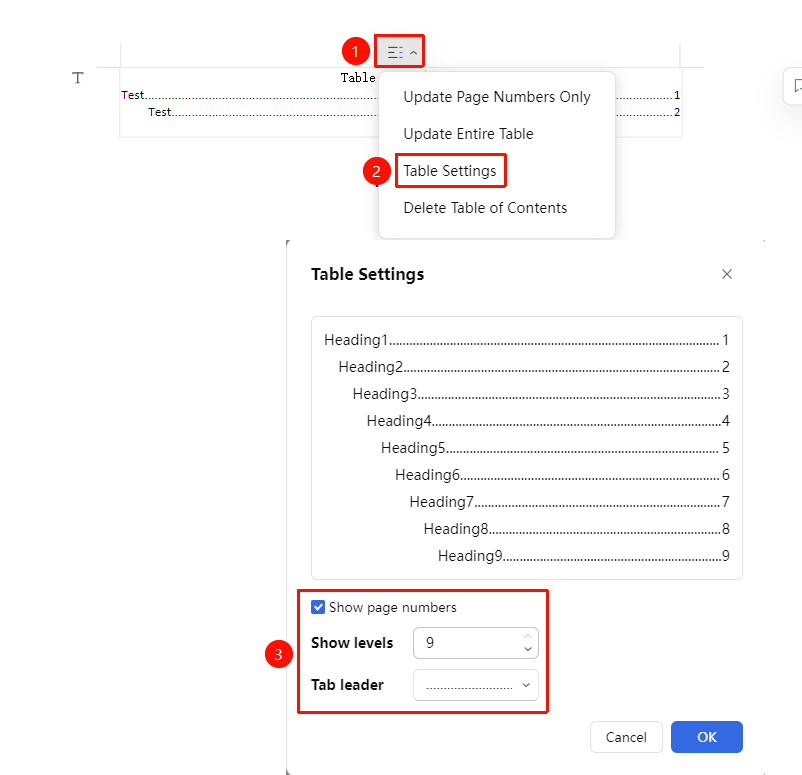The height and width of the screenshot is (775, 802).
Task: Click the Heading8 preview row
Action: (x=576, y=529)
